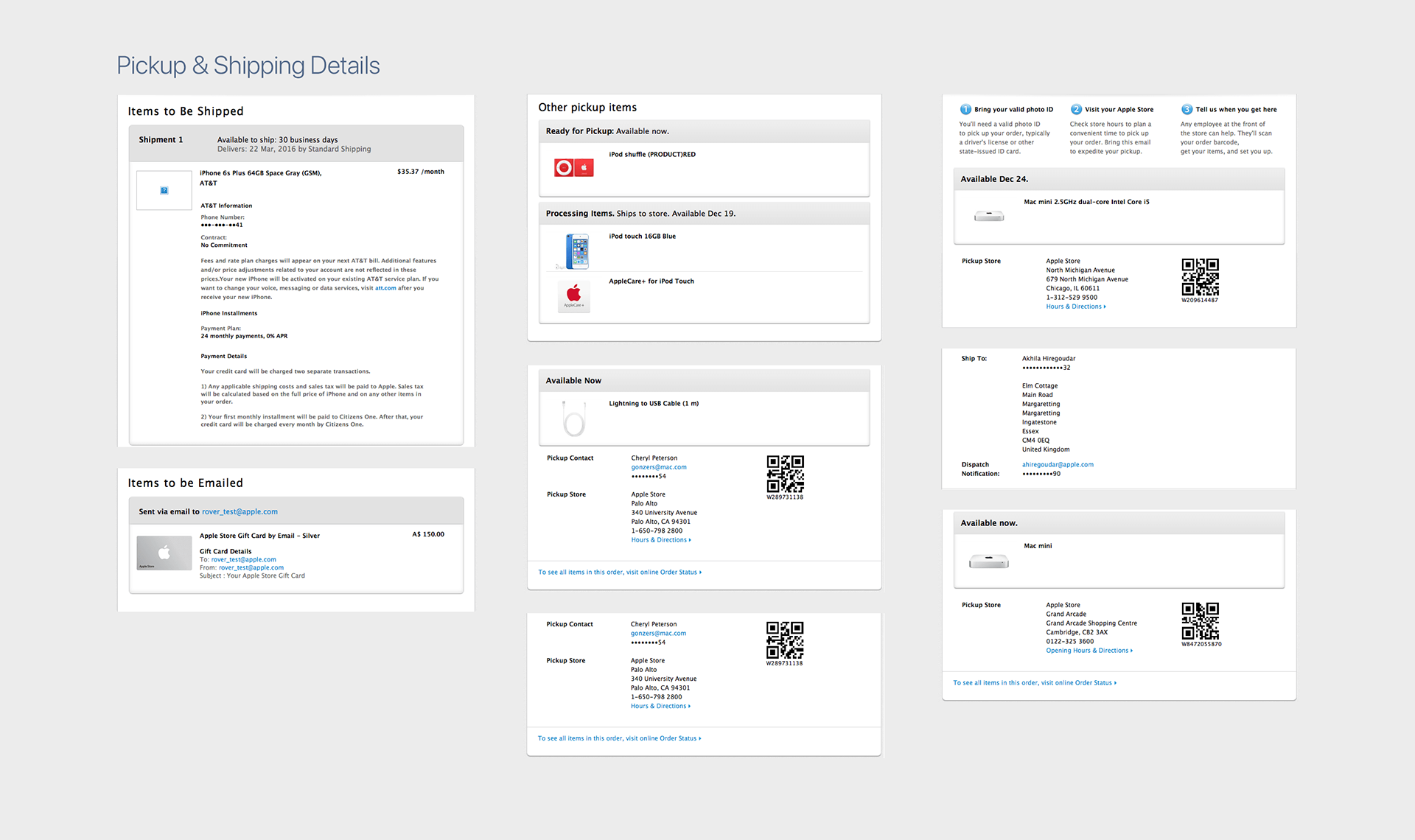
Task: Click the AppleCare+ for iPod Touch icon
Action: click(574, 297)
